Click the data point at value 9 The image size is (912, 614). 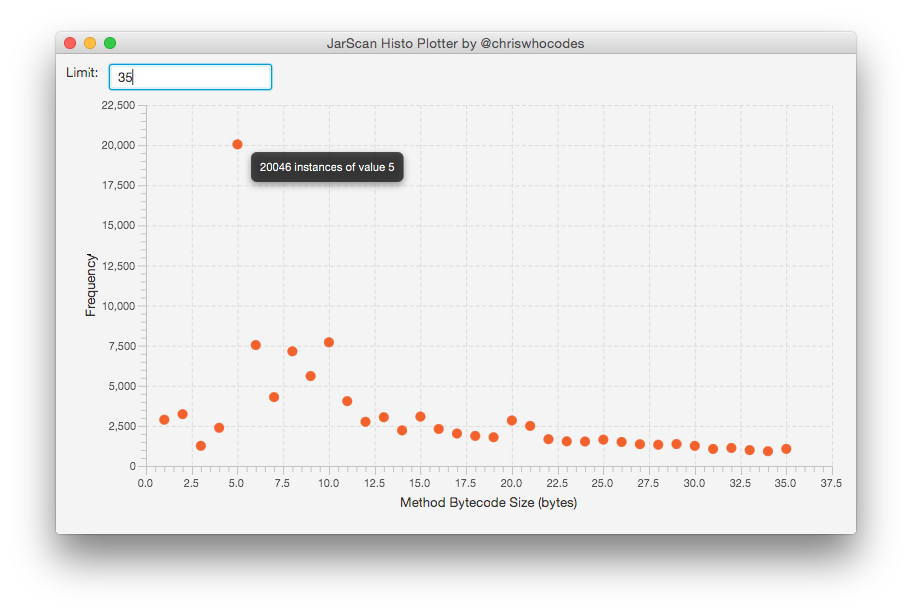pyautogui.click(x=311, y=376)
